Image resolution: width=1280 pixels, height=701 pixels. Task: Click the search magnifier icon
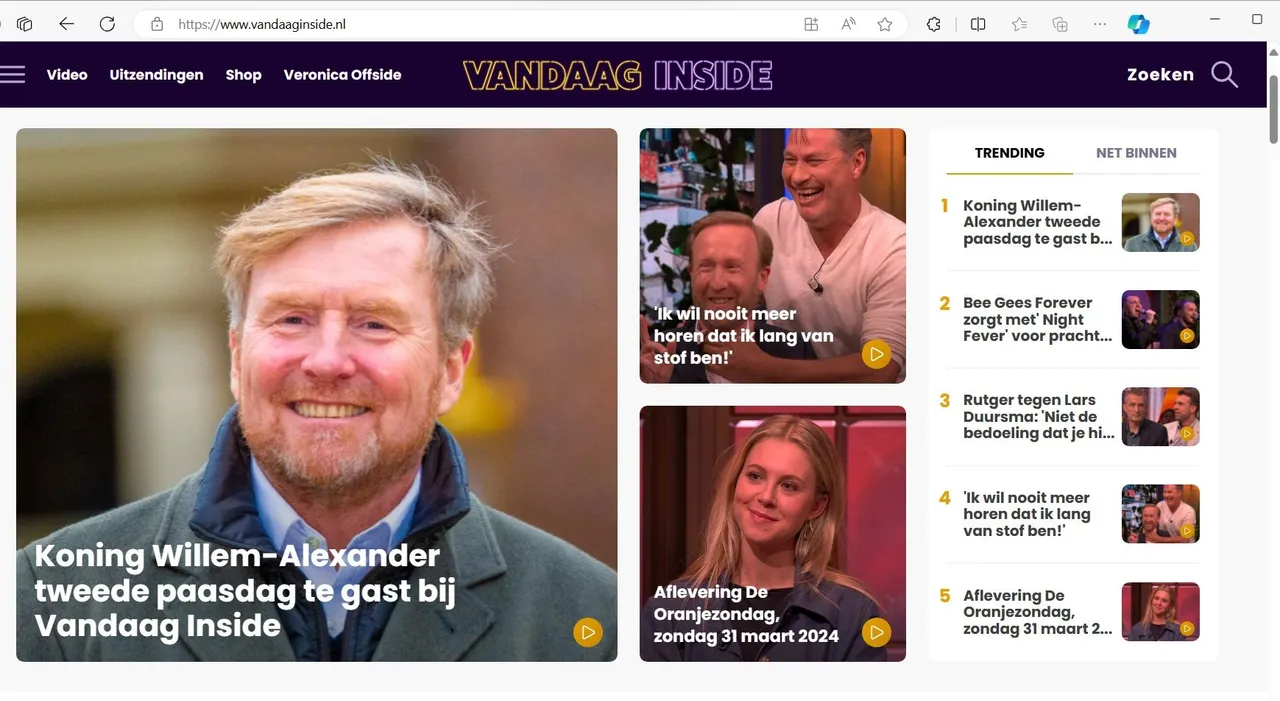pyautogui.click(x=1225, y=74)
